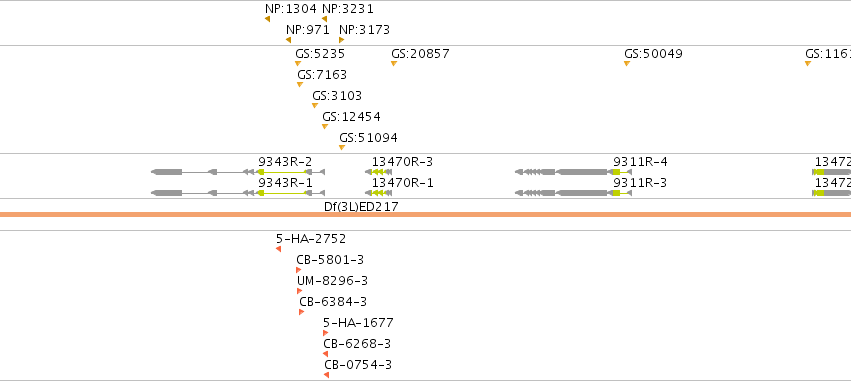
Task: Select the CB-6268-3 marker label
Action: (x=357, y=344)
